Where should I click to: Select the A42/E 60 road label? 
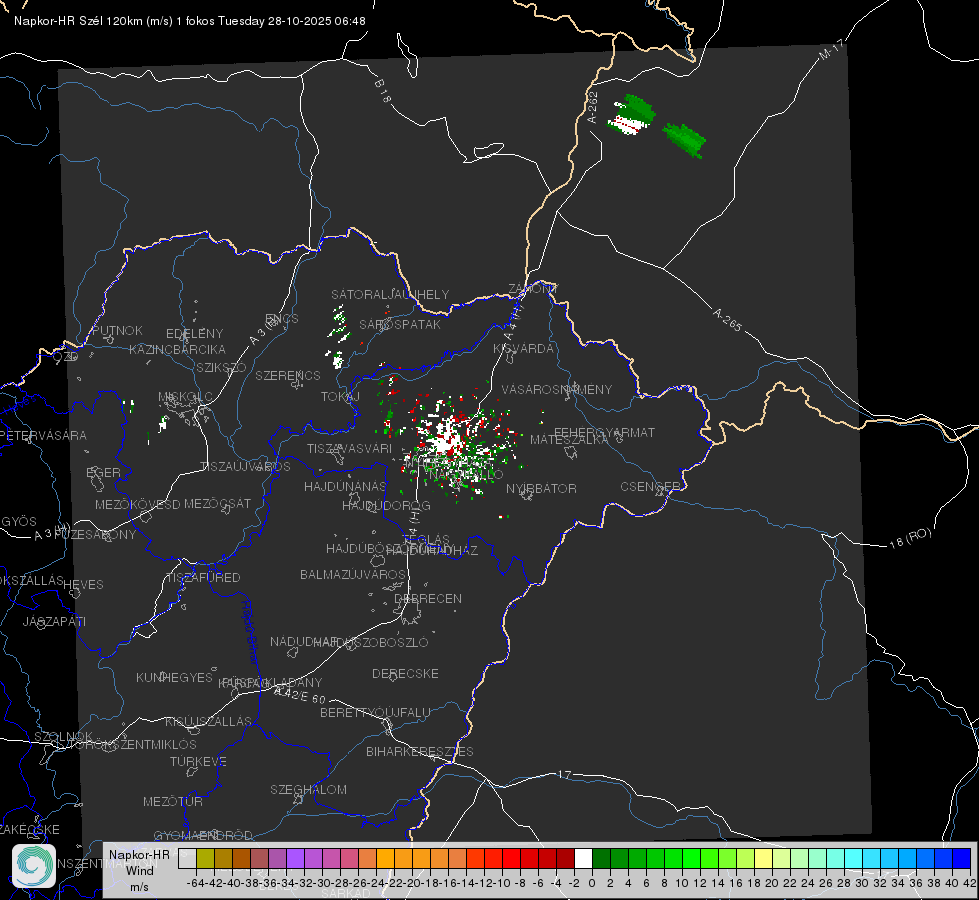[x=300, y=695]
